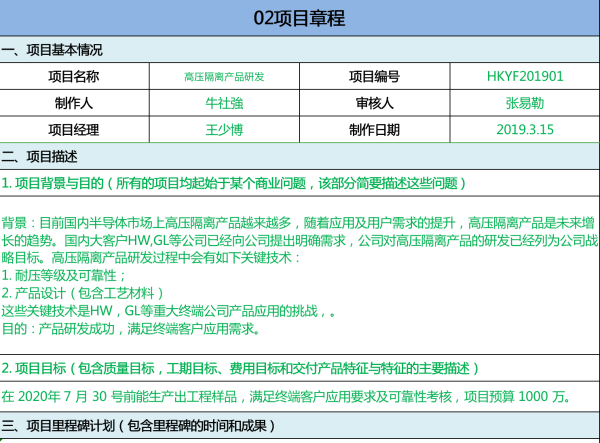
Task: Select the 制作人 label cell
Action: click(x=74, y=103)
